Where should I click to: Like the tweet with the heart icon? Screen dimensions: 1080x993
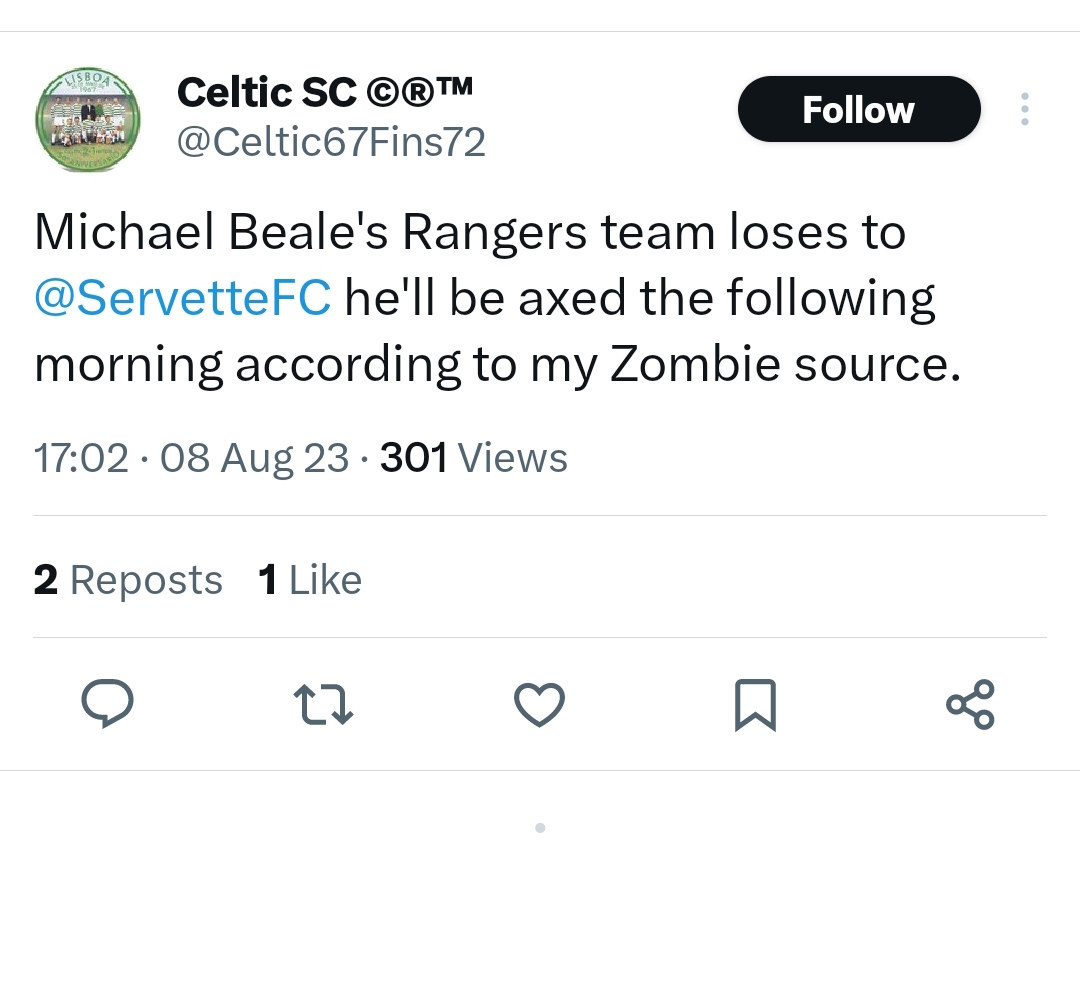tap(540, 704)
